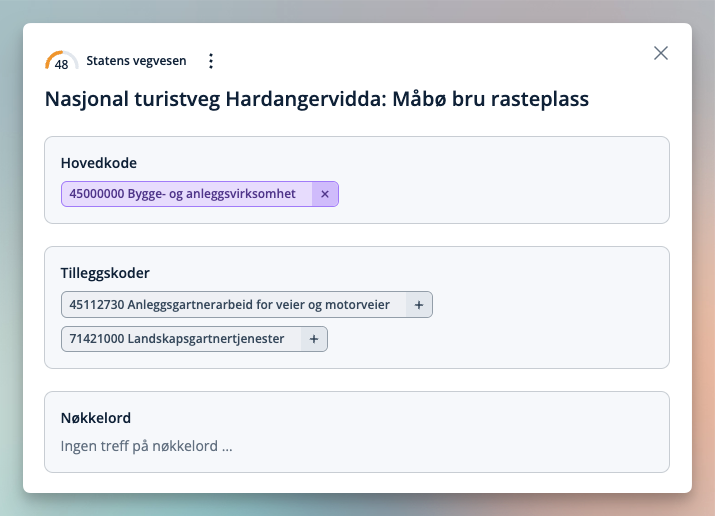
Task: Click the Nasjonal turistveg Hardangervidda title
Action: (317, 99)
